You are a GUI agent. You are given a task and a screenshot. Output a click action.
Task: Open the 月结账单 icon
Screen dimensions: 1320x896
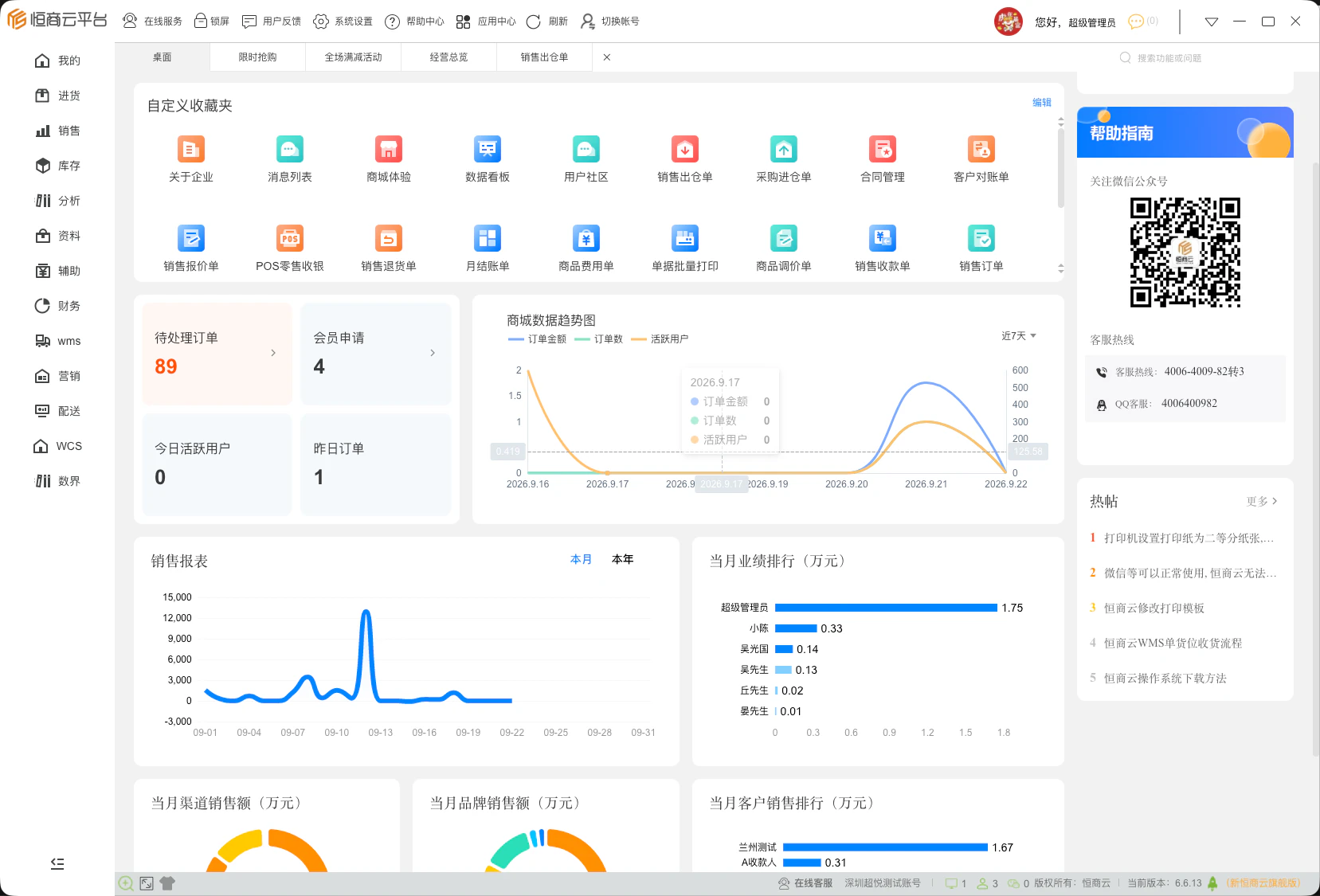487,238
